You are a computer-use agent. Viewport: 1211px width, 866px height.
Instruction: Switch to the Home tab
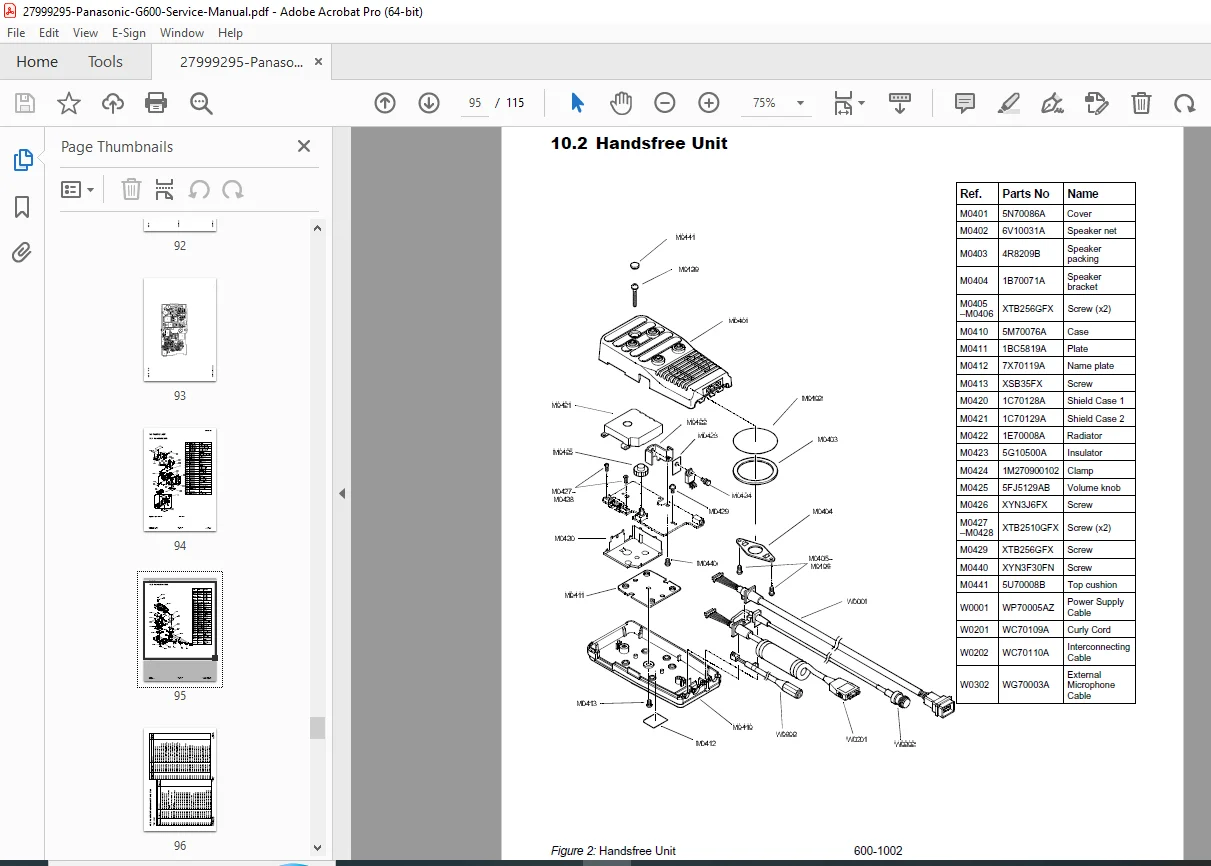[x=37, y=62]
